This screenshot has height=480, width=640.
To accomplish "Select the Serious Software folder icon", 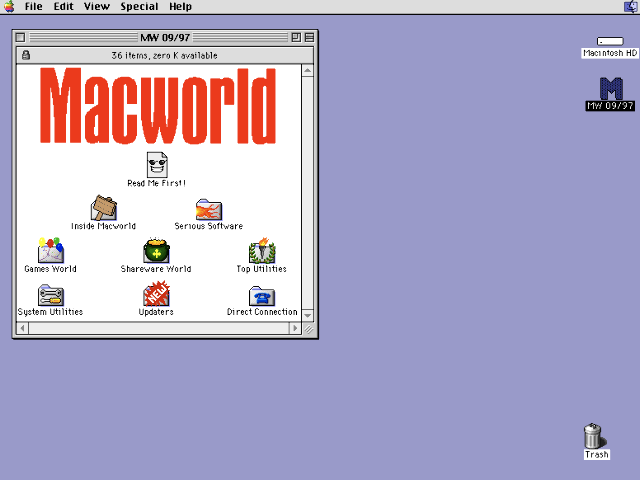I will click(209, 209).
